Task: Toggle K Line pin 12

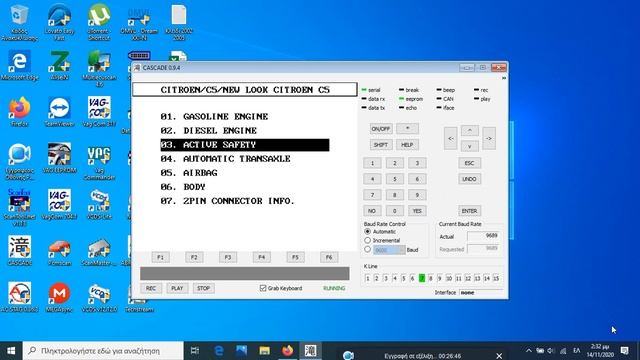Action: (x=468, y=278)
